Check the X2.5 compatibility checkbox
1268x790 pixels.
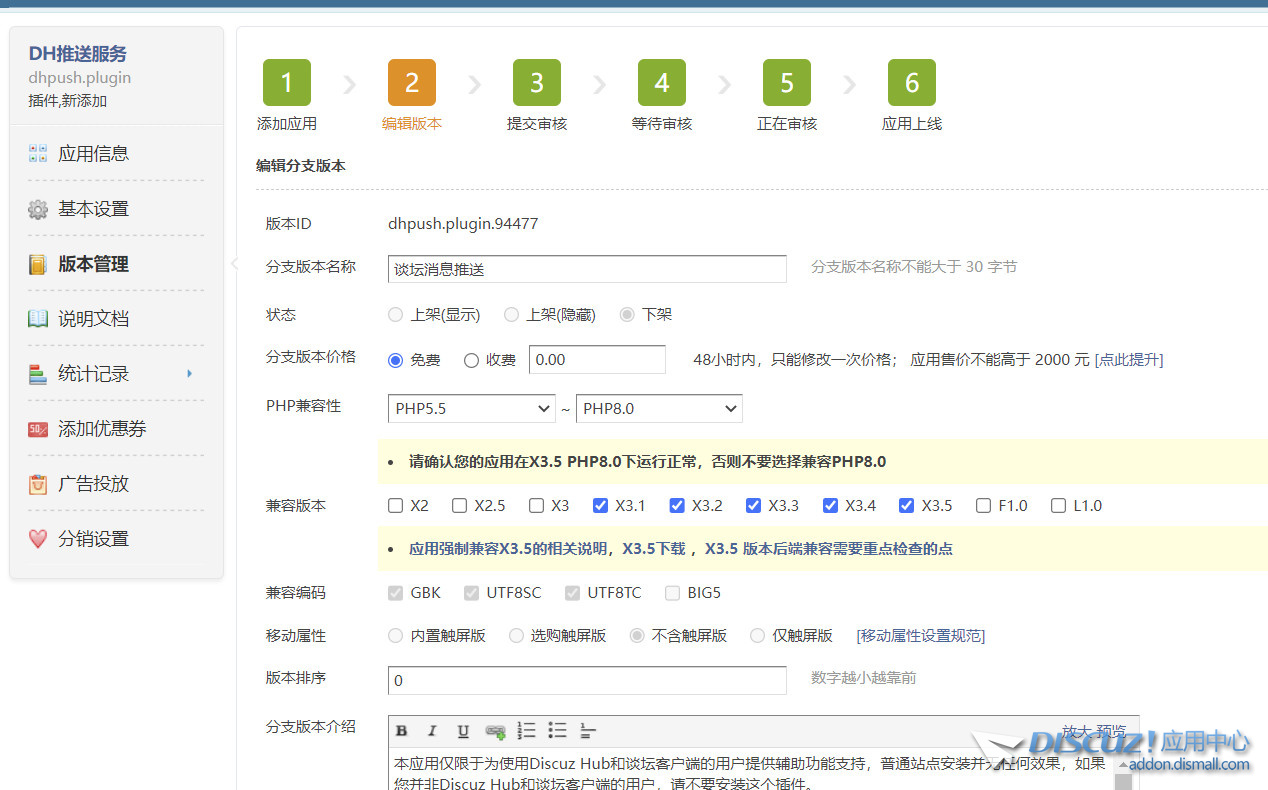pos(459,506)
